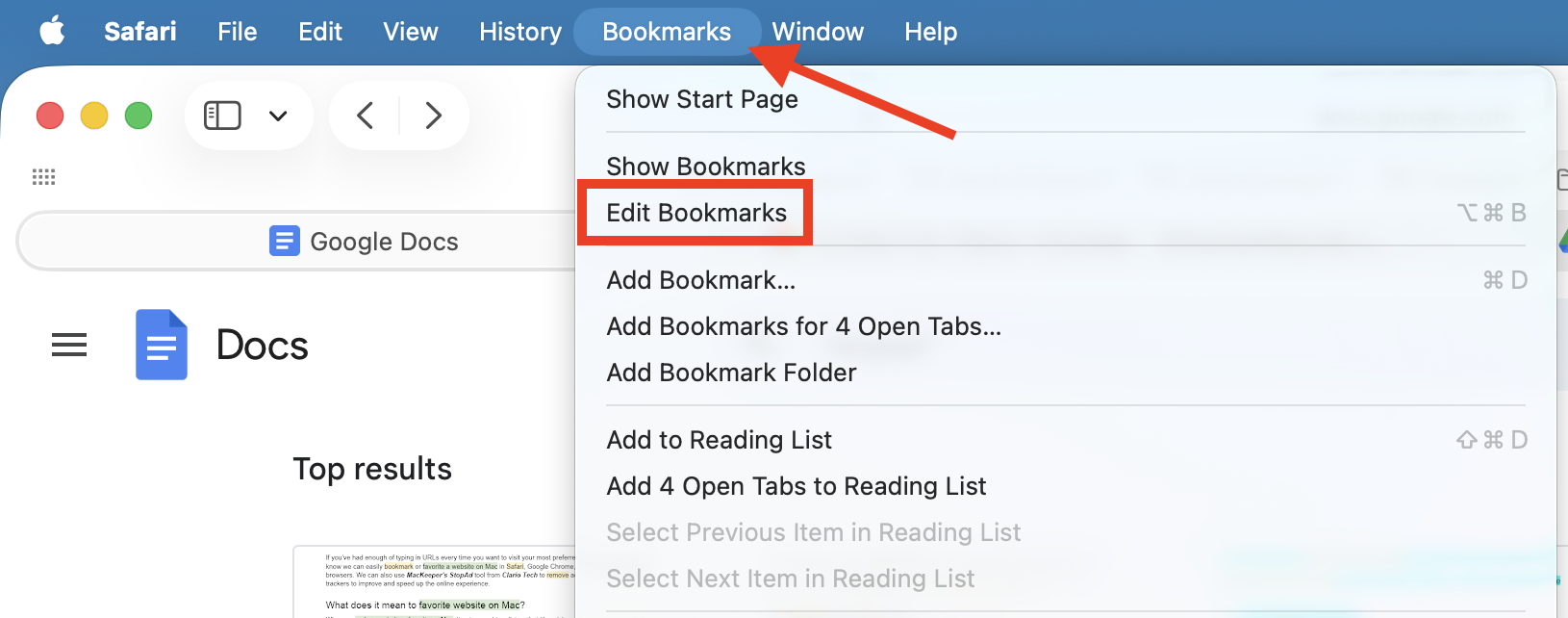
Task: Open the File menu
Action: [x=237, y=32]
